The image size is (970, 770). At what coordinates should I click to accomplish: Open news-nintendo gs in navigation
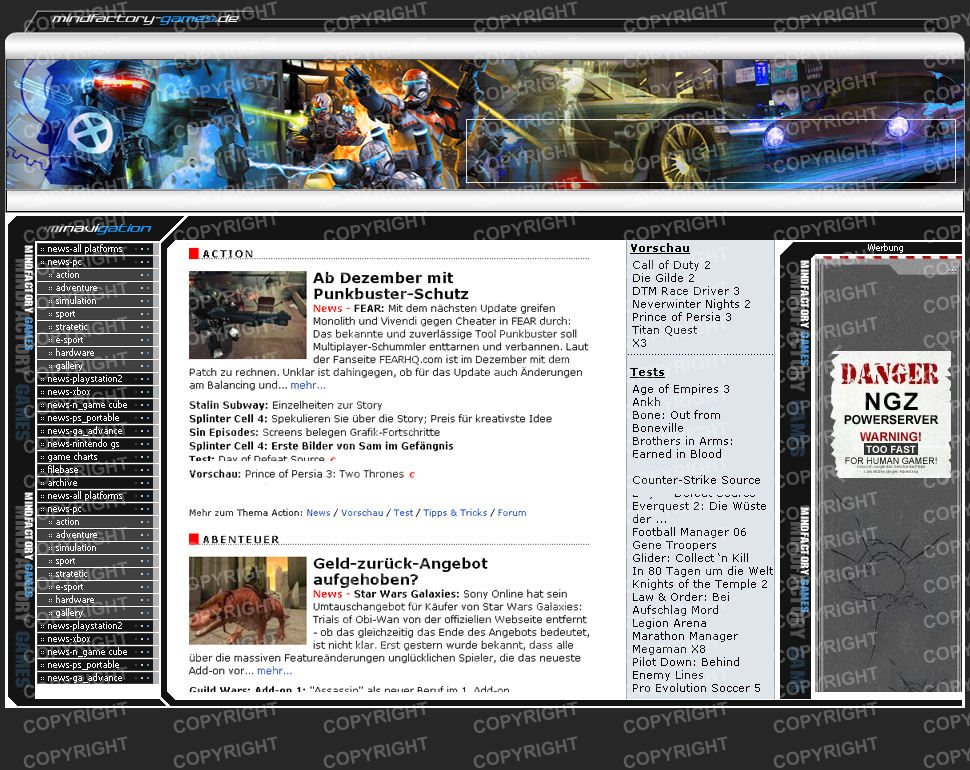point(95,444)
